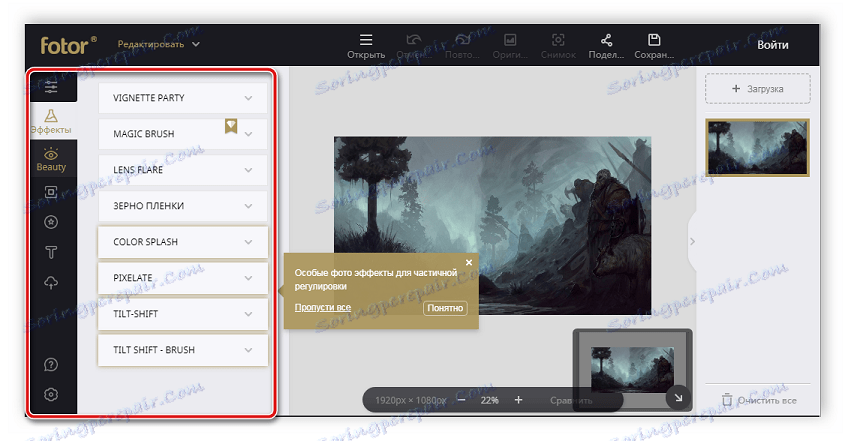Viewport: 845px width, 441px height.
Task: Click the undo Отмена icon
Action: 414,40
